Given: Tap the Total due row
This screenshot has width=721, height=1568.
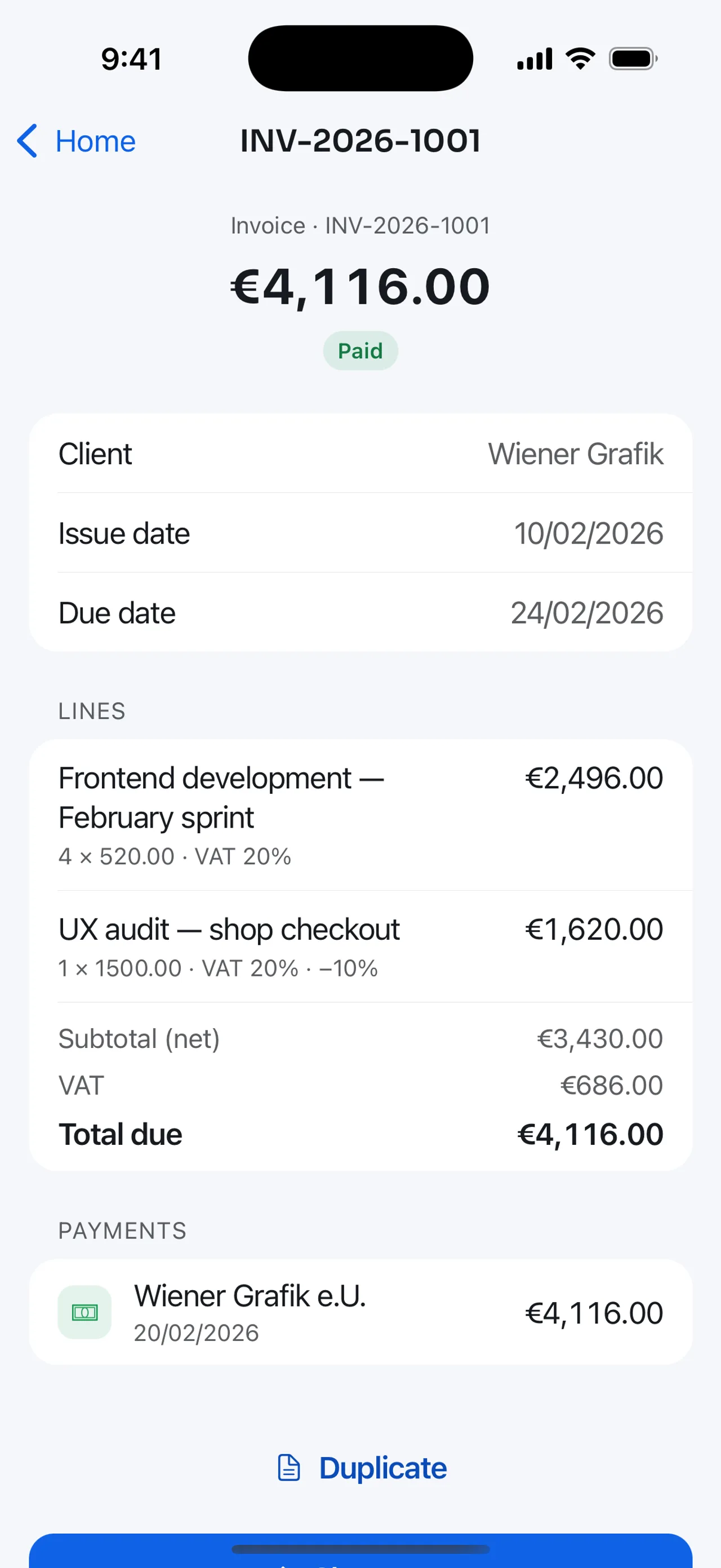Looking at the screenshot, I should 360,1135.
